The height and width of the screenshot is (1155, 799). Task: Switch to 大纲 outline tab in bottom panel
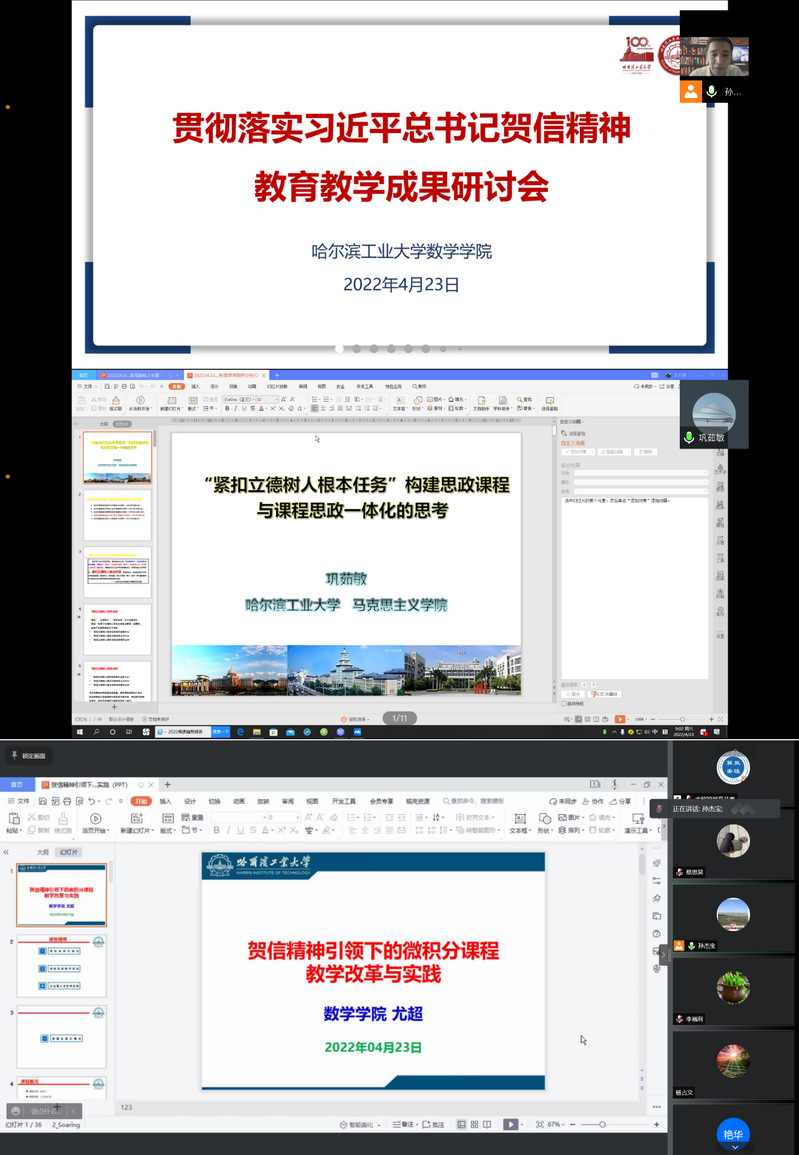click(42, 852)
